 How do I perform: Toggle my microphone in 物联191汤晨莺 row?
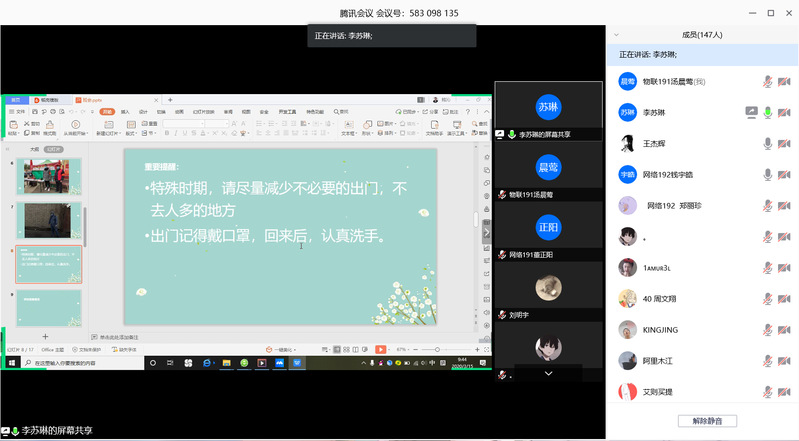tap(768, 82)
